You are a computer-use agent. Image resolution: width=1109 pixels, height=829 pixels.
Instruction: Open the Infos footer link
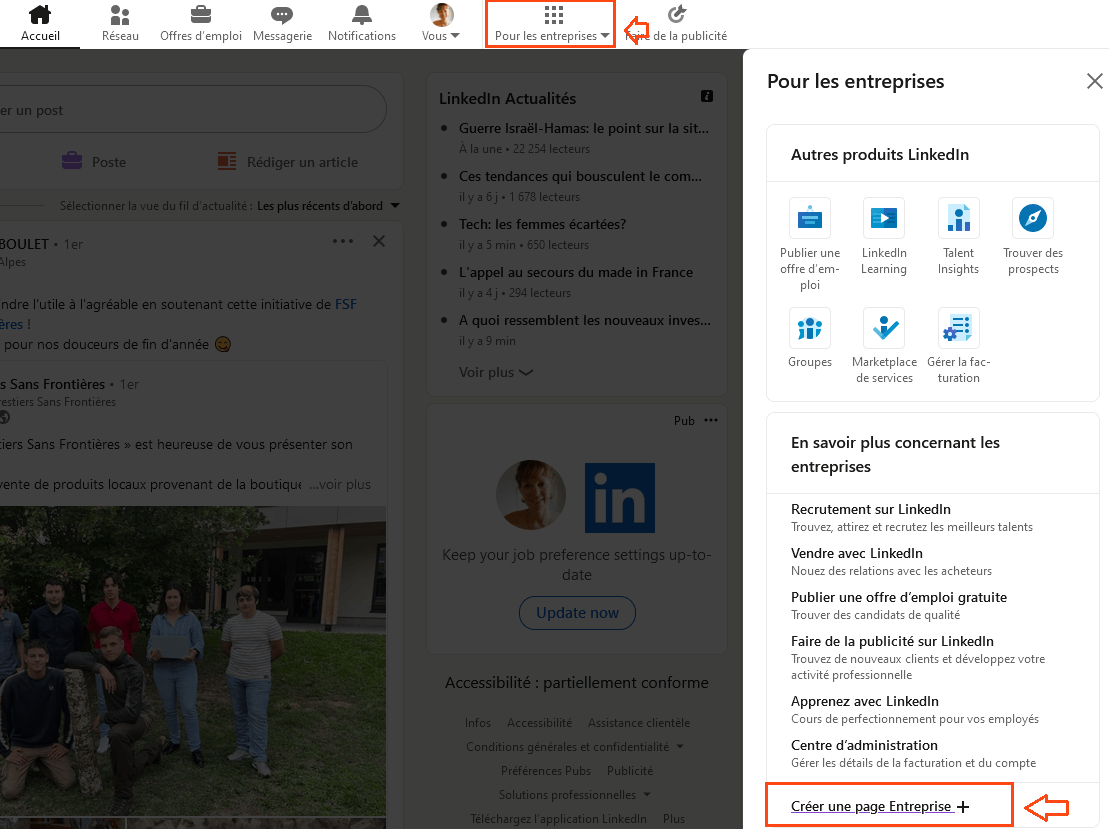(x=477, y=723)
